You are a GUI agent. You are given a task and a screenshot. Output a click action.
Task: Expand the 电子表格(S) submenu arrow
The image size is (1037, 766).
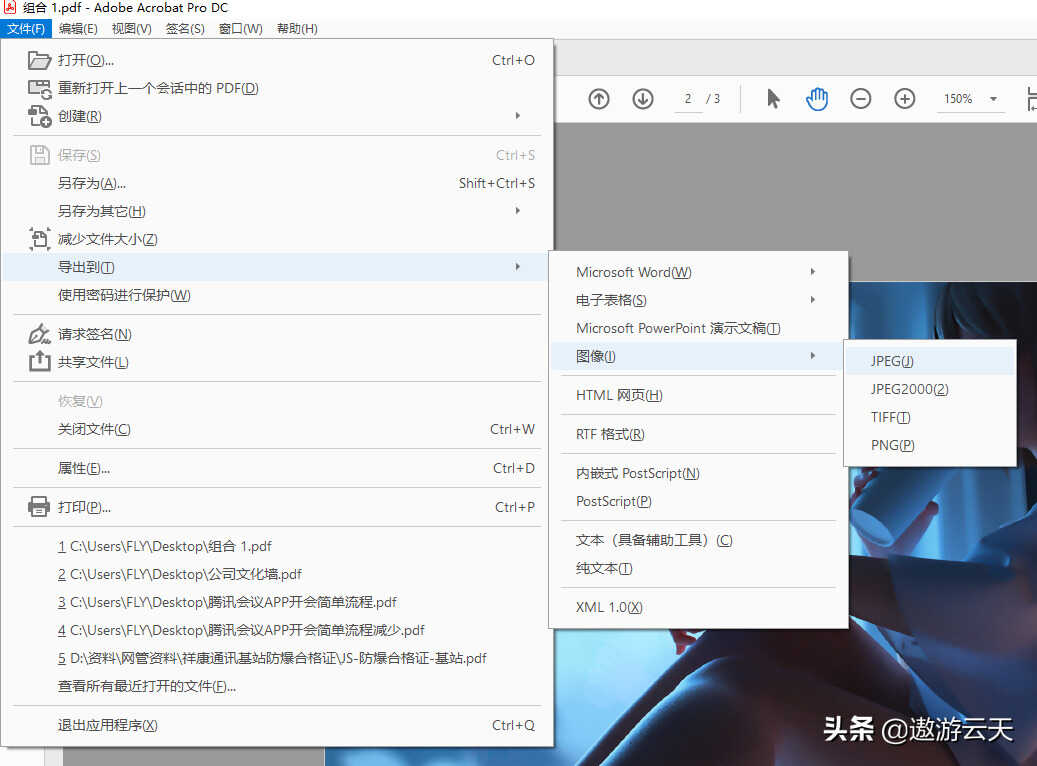813,300
